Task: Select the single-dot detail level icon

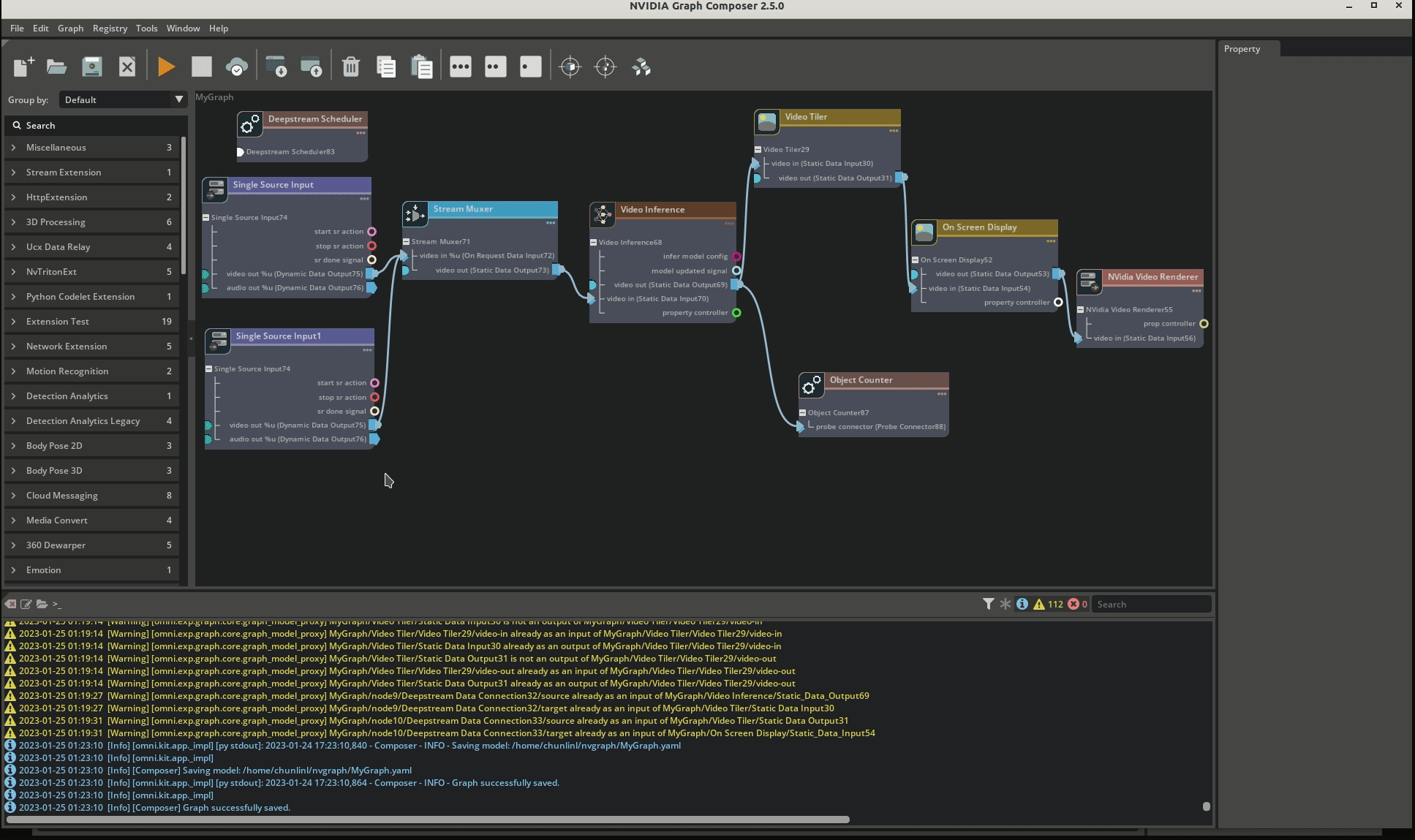Action: [x=531, y=67]
